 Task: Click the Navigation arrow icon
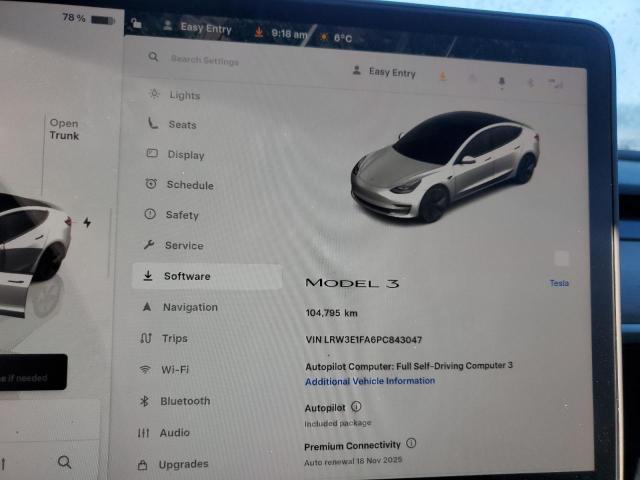pos(147,307)
